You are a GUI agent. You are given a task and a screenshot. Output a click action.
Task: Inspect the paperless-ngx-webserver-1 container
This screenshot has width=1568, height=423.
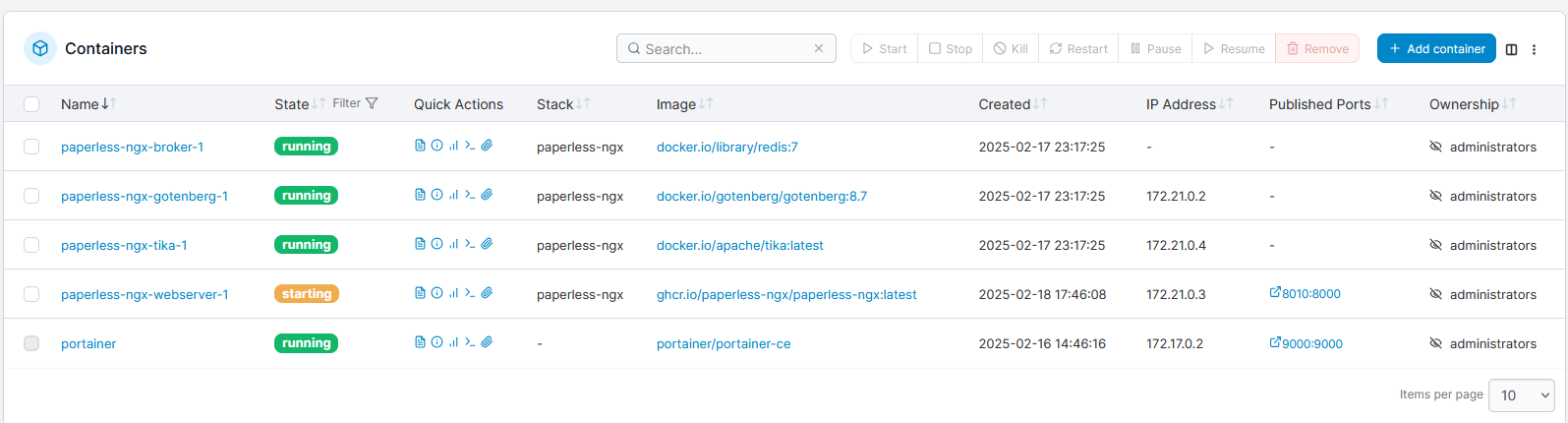436,293
